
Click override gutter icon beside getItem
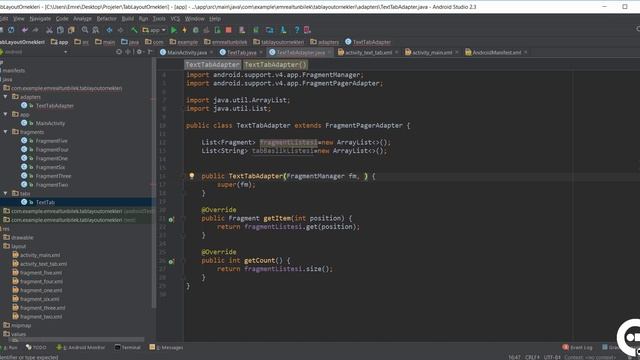tap(171, 219)
